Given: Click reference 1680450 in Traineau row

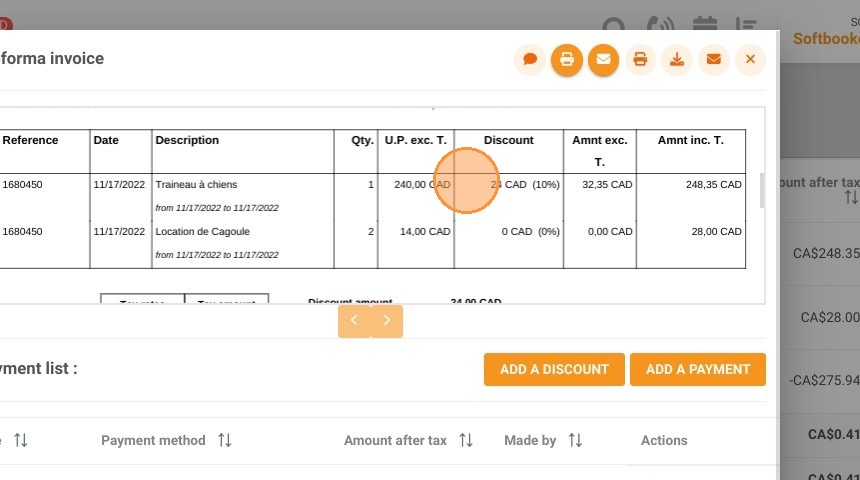Looking at the screenshot, I should click(22, 184).
